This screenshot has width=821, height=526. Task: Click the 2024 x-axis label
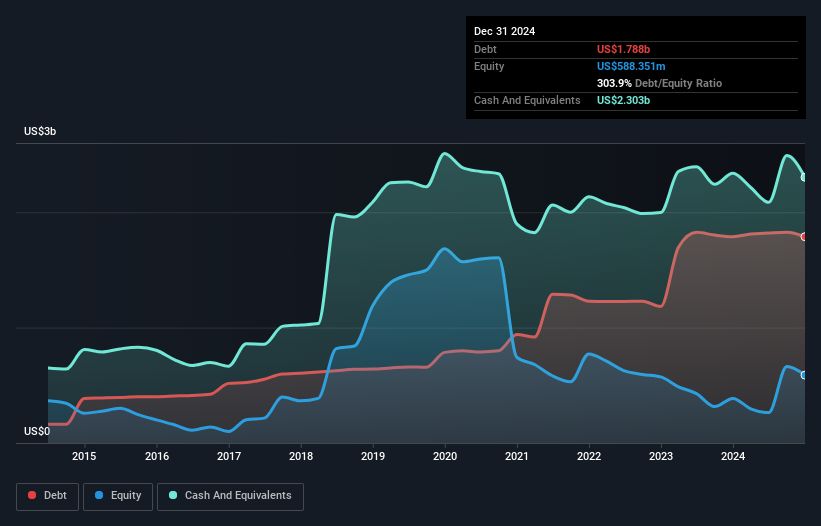pos(733,456)
